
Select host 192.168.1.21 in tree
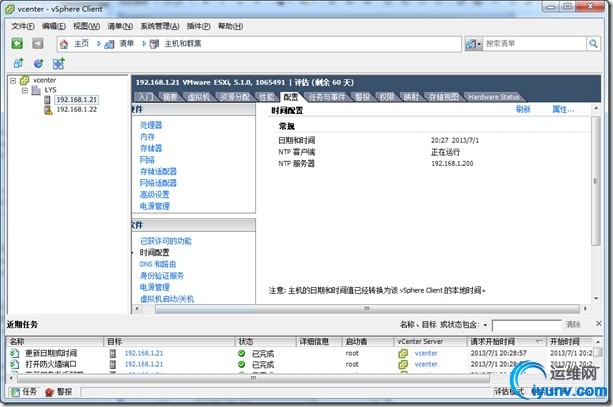(x=77, y=100)
